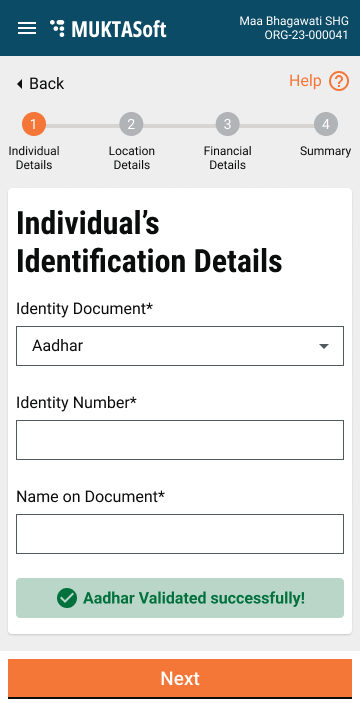Viewport: 360px width, 707px height.
Task: Open the Help link text
Action: pos(305,81)
